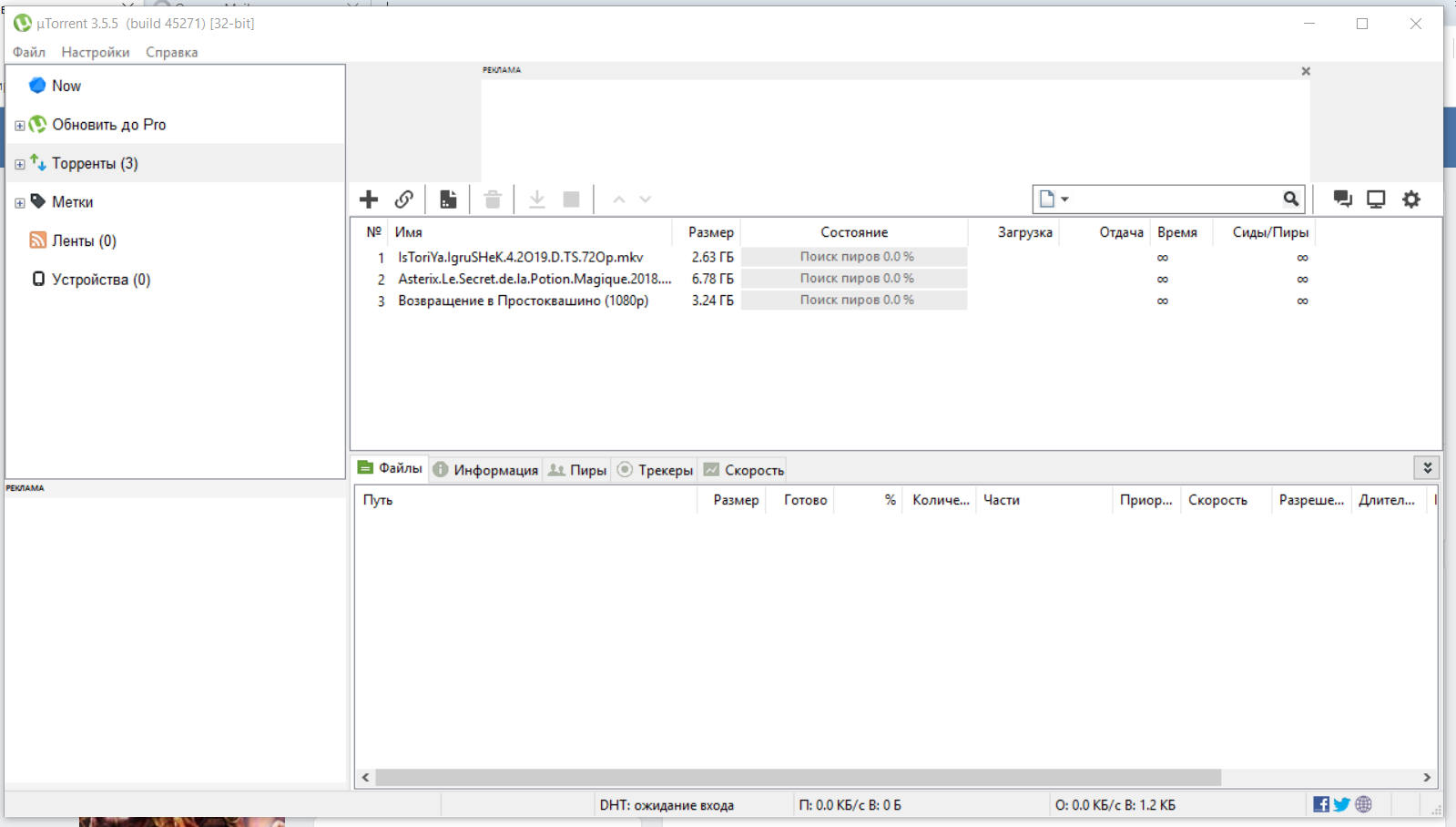
Task: Open the remote monitor icon in toolbar
Action: click(x=1376, y=199)
